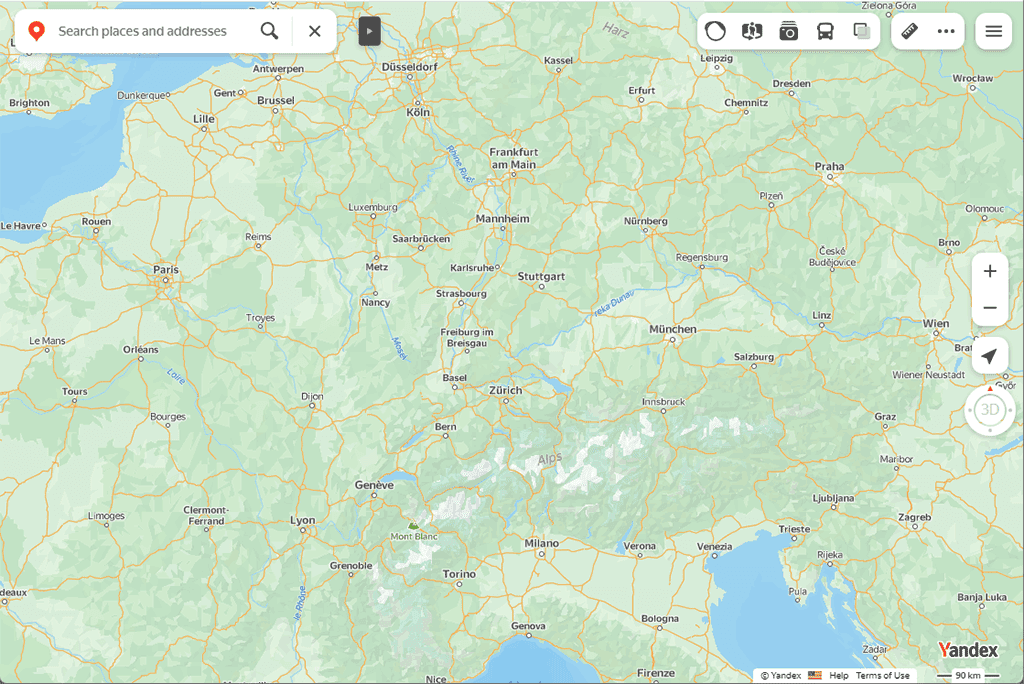Click the 90 km scale indicator
Screen dimensions: 1024x684
(x=968, y=676)
